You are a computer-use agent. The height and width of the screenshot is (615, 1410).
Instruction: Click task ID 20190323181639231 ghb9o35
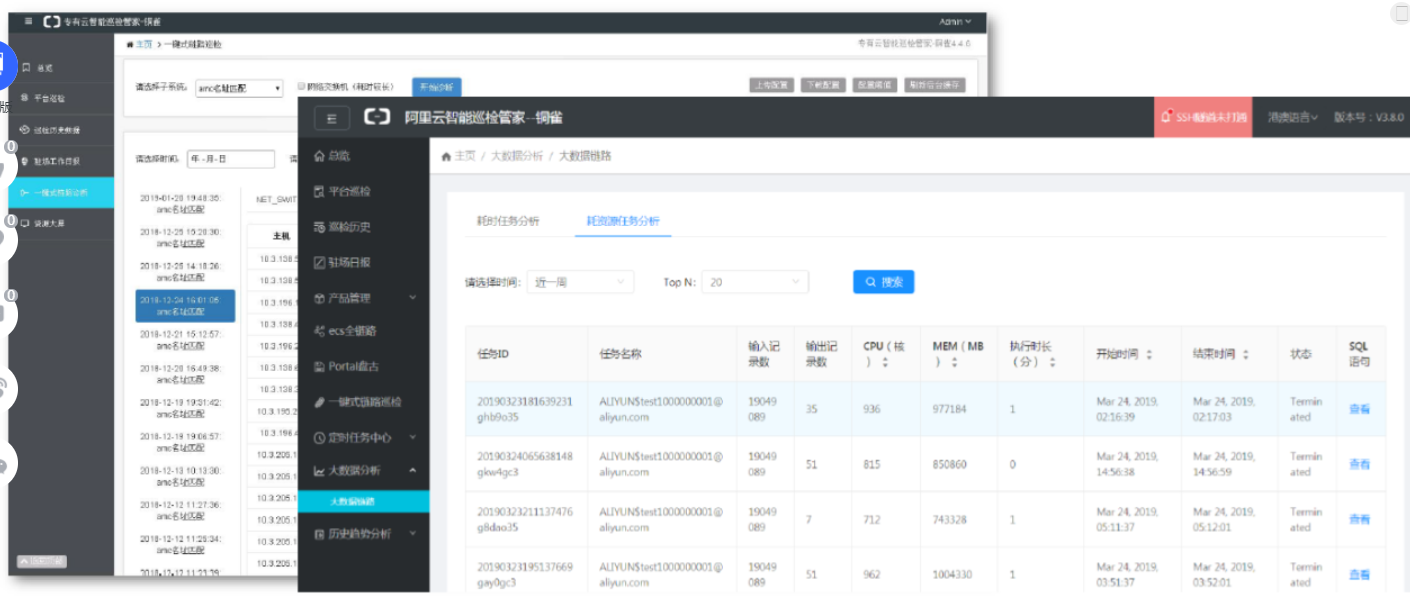[x=525, y=408]
